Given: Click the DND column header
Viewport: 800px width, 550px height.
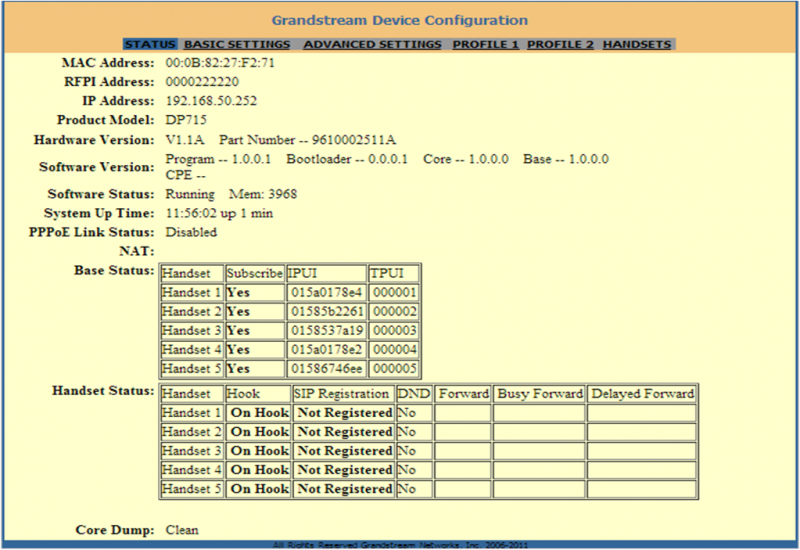Looking at the screenshot, I should coord(414,394).
